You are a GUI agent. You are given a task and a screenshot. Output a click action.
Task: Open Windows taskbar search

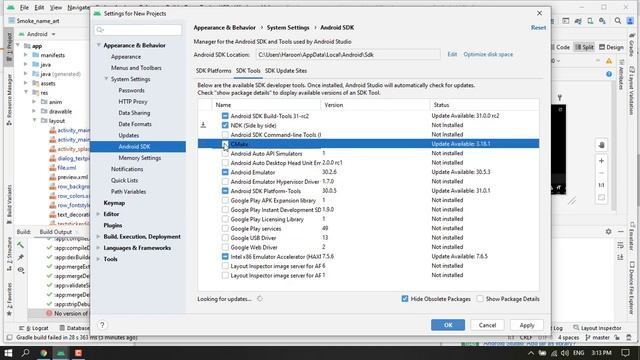point(25,353)
